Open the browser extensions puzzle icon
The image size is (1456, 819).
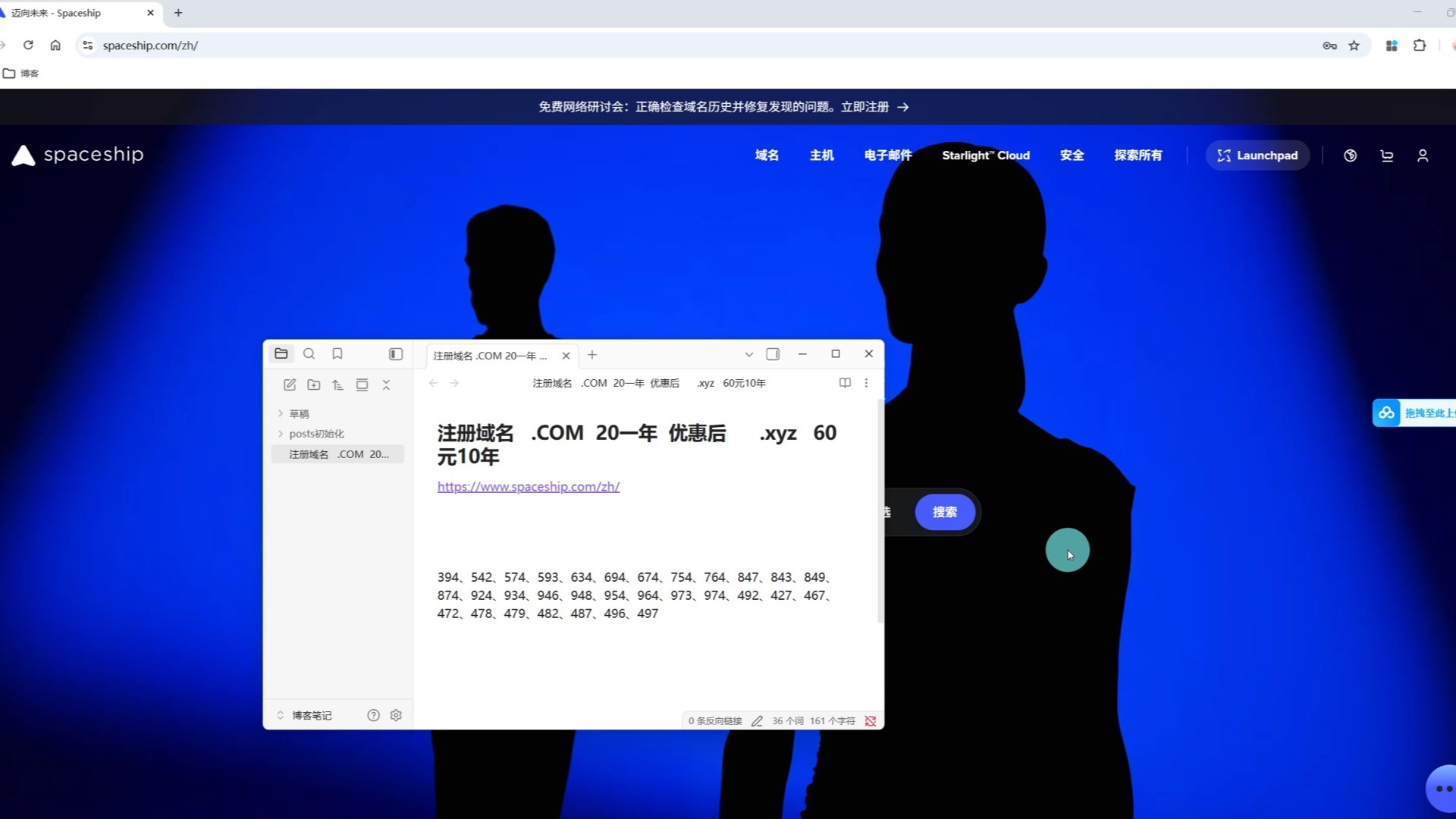pos(1420,45)
